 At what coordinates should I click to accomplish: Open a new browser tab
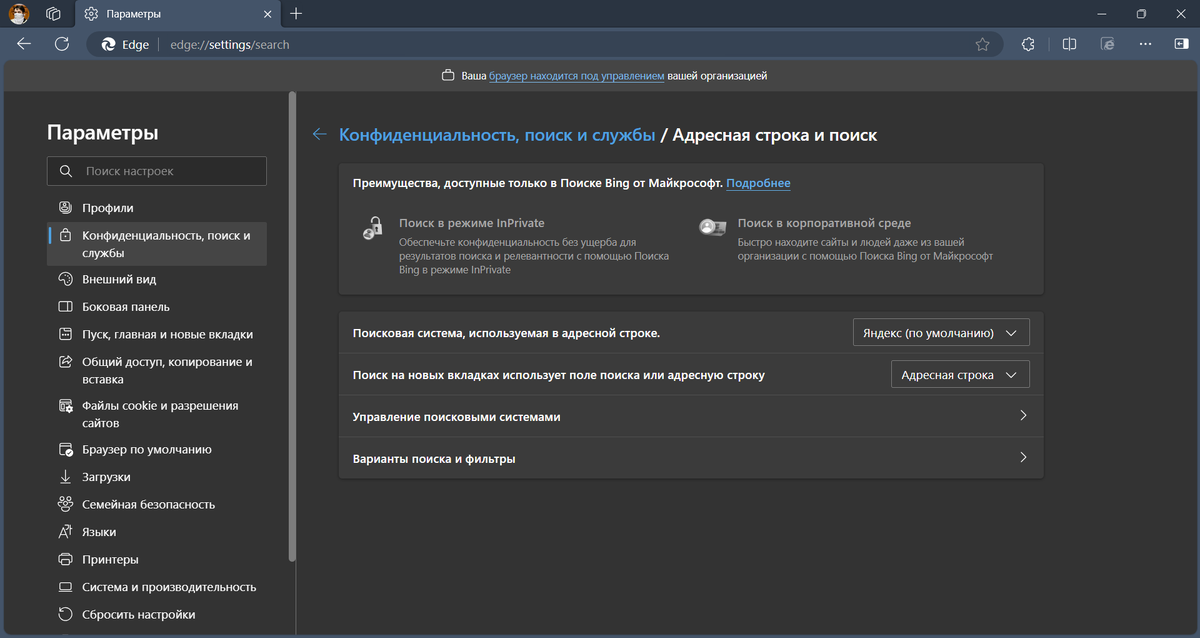pyautogui.click(x=294, y=14)
